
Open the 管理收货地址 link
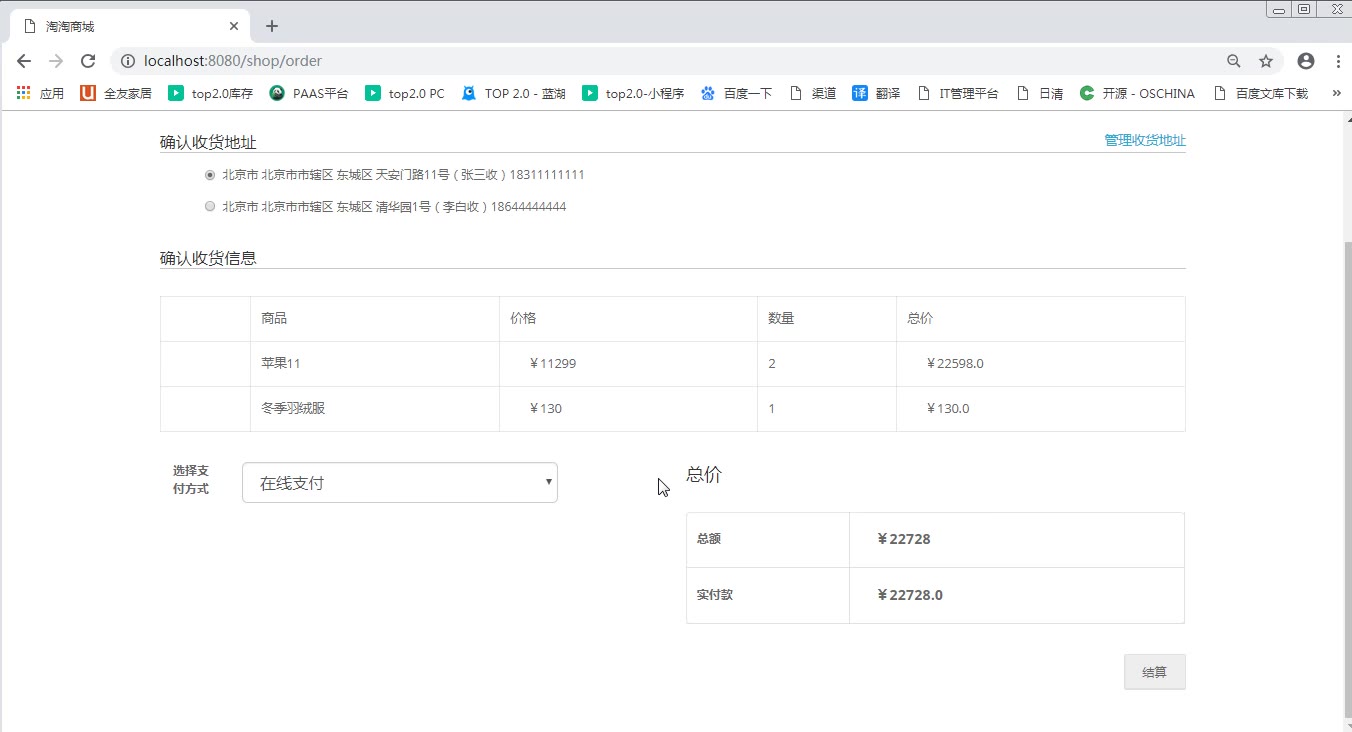1145,141
